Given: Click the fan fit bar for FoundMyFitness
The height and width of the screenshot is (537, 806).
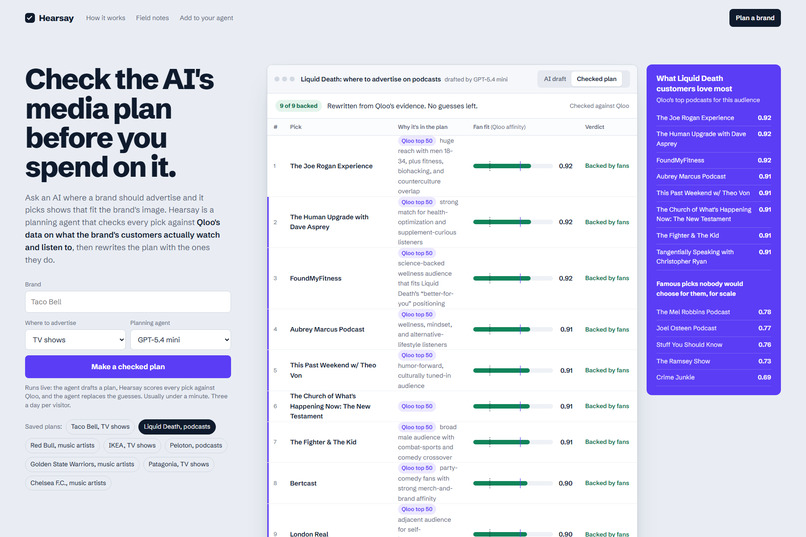Looking at the screenshot, I should pyautogui.click(x=512, y=278).
